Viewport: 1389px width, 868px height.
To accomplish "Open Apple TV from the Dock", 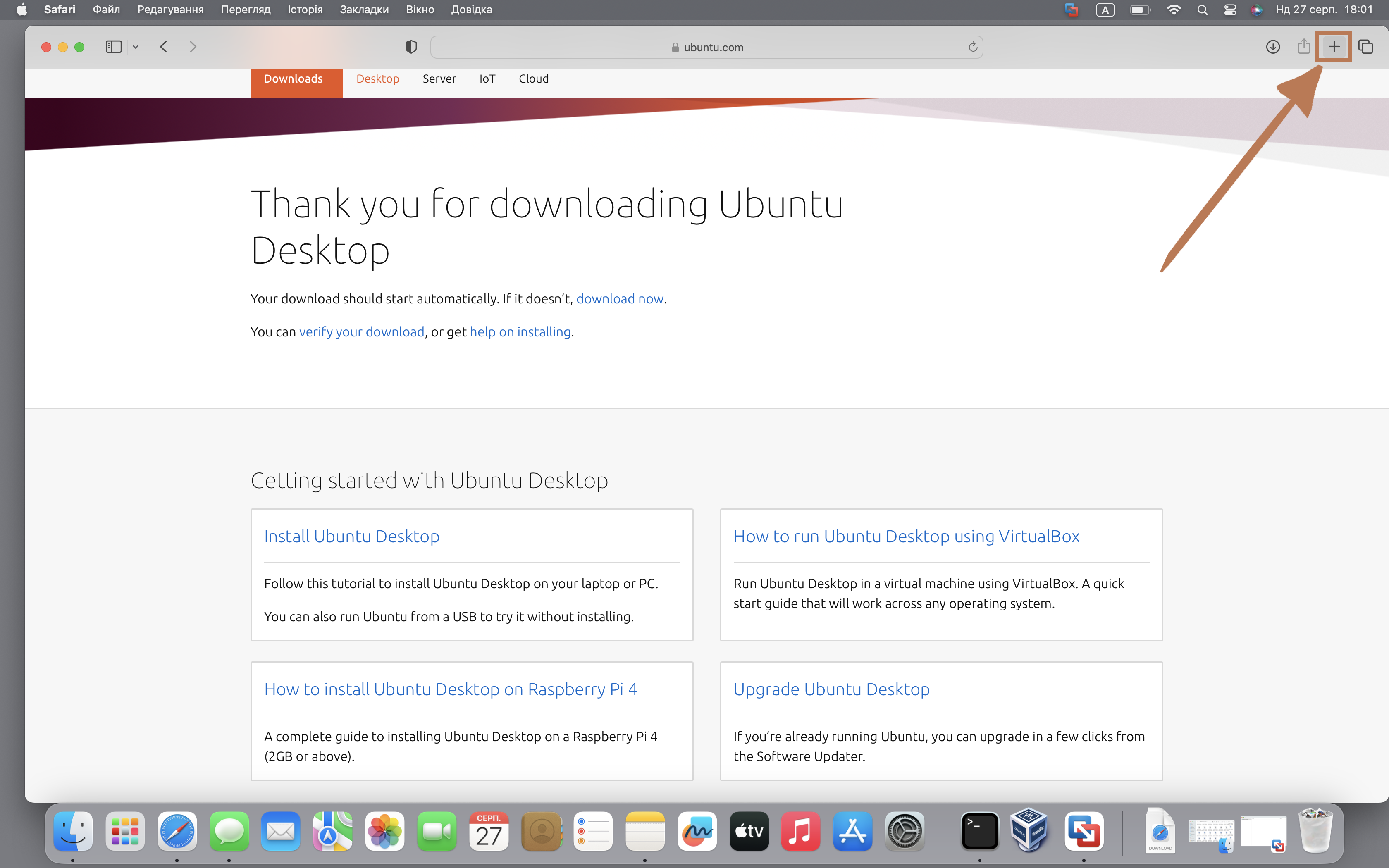I will (749, 831).
